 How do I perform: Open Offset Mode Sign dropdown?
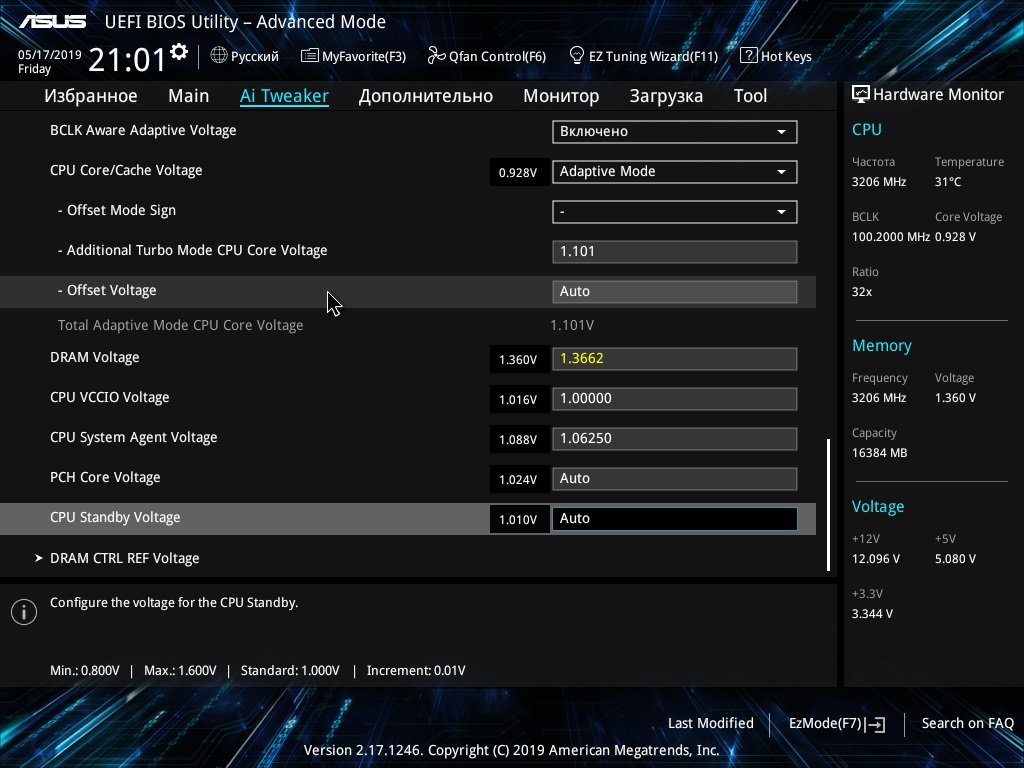click(675, 212)
